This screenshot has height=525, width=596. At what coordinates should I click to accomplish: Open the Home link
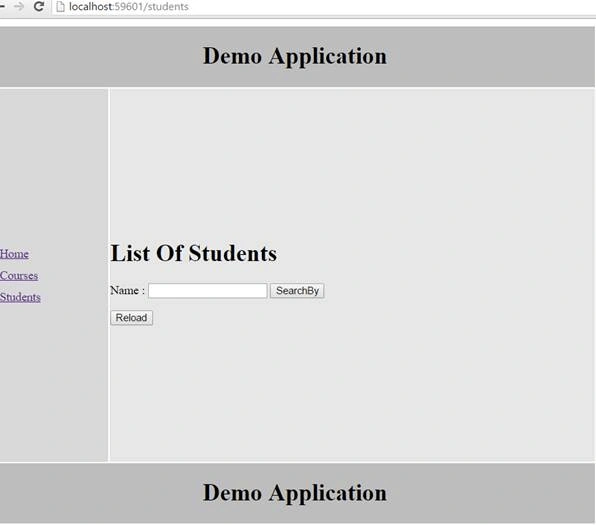coord(14,254)
